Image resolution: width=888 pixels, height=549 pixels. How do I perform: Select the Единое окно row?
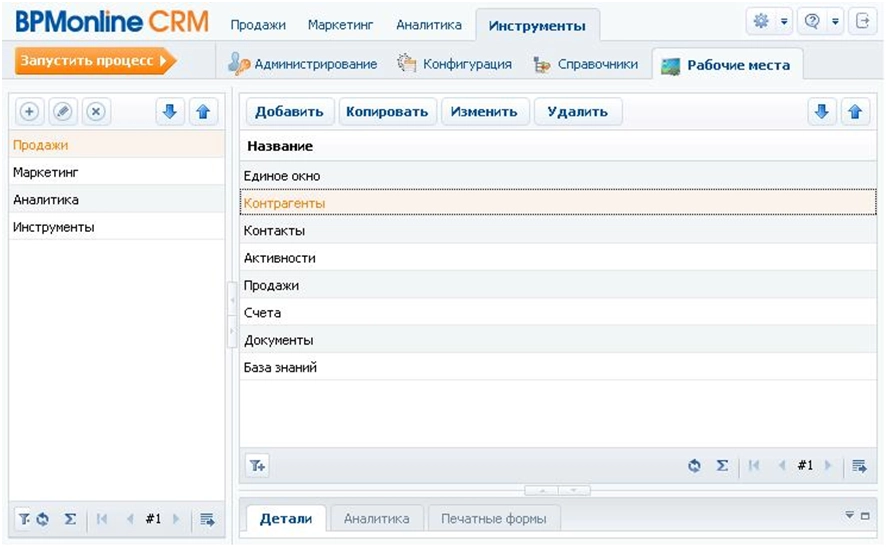click(558, 176)
